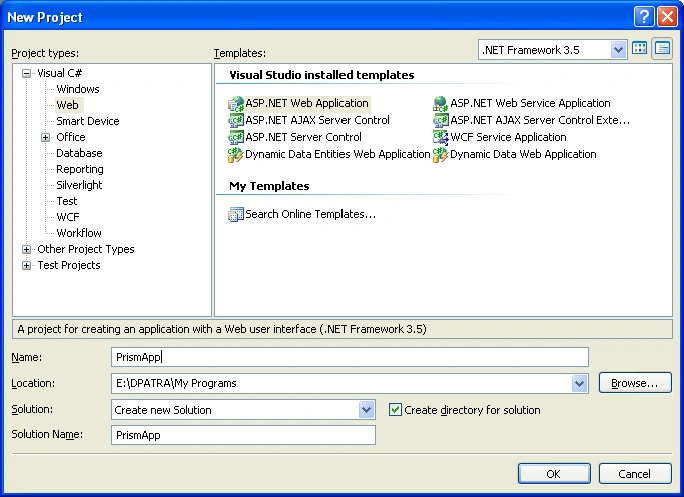Expand the Office tree node

tap(45, 137)
